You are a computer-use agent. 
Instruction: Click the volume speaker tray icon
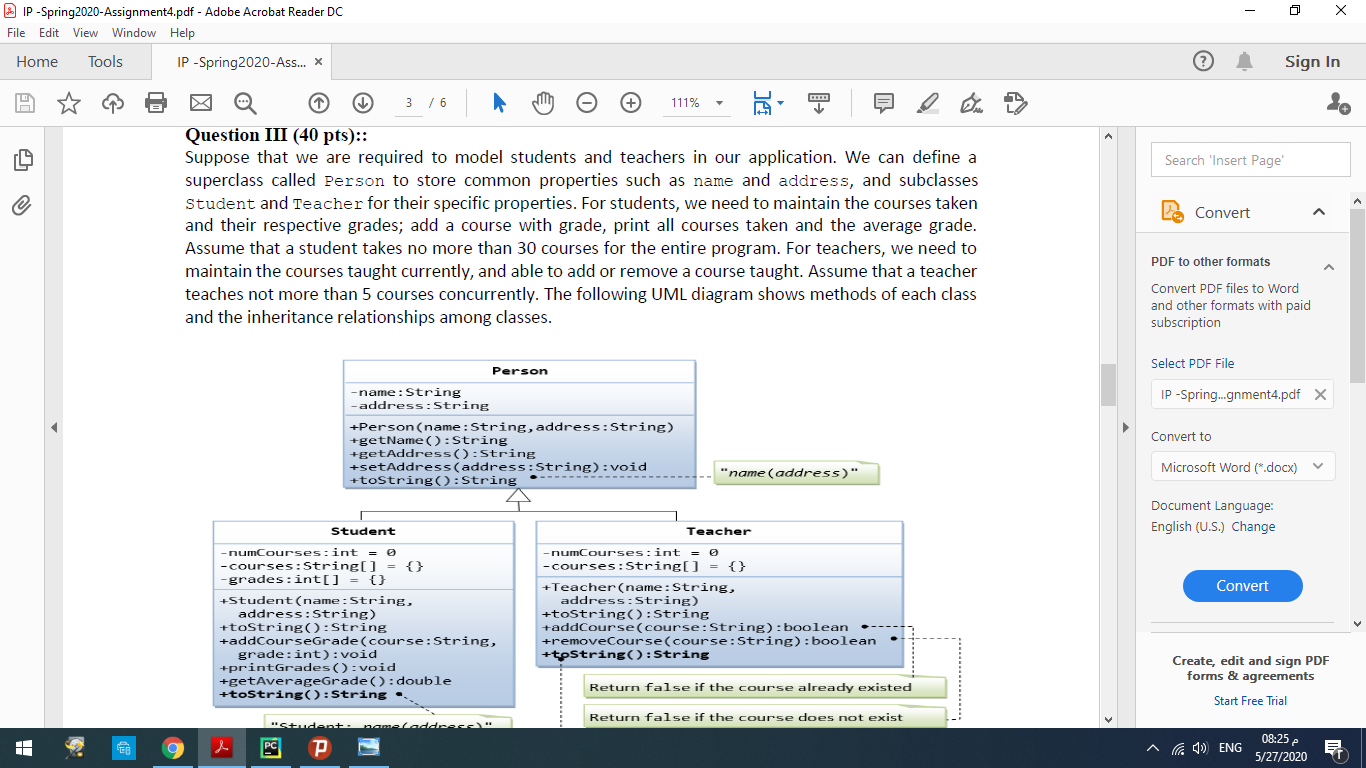pos(1201,748)
